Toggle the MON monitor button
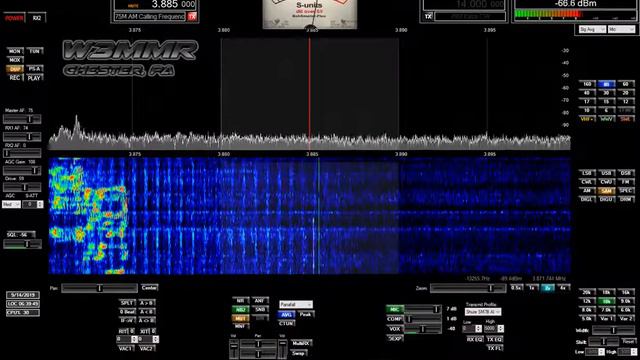 (x=14, y=51)
